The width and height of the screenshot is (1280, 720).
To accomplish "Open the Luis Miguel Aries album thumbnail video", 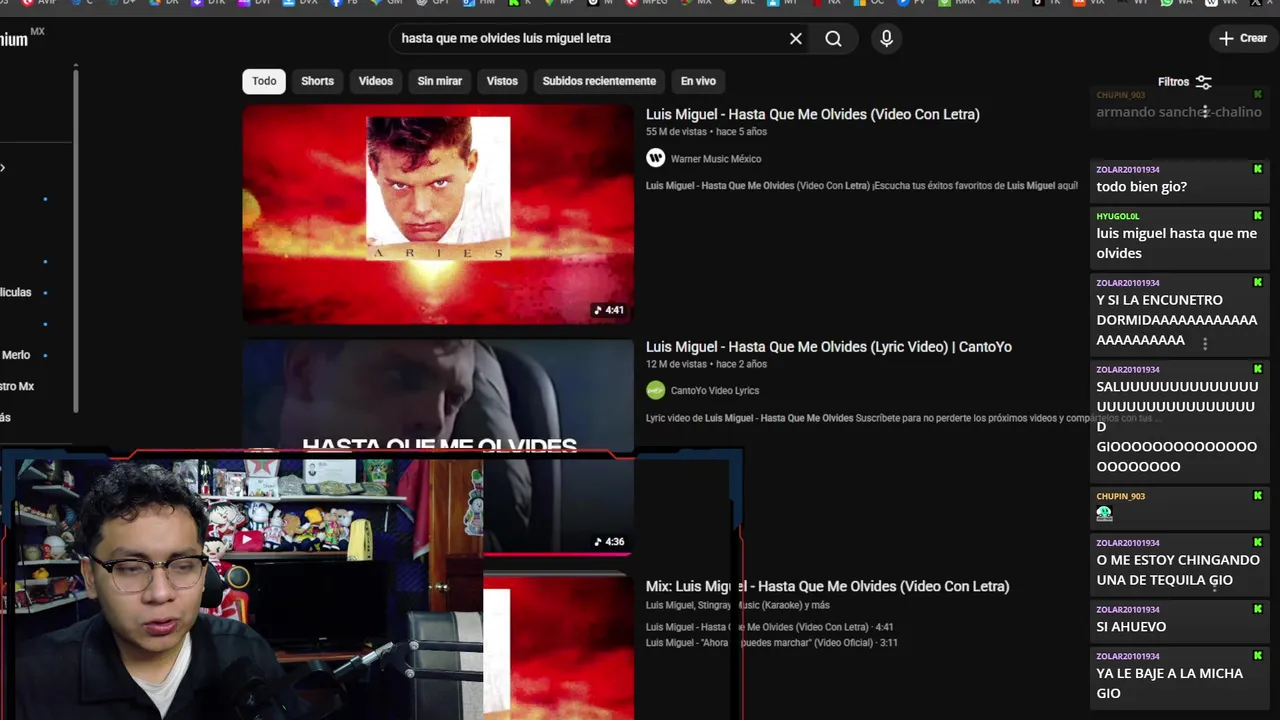I will tap(438, 214).
